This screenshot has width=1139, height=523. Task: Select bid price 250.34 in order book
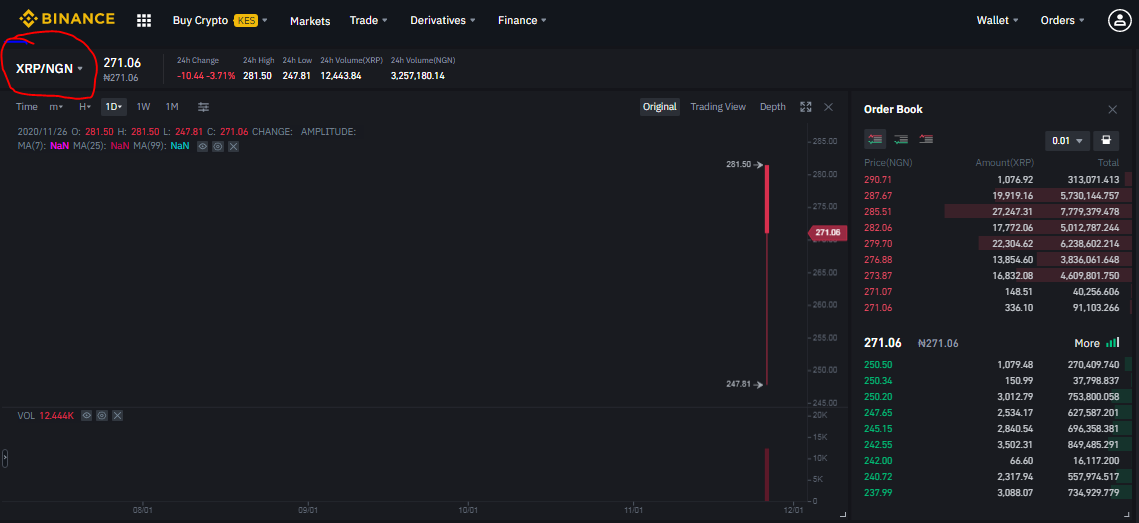click(878, 381)
